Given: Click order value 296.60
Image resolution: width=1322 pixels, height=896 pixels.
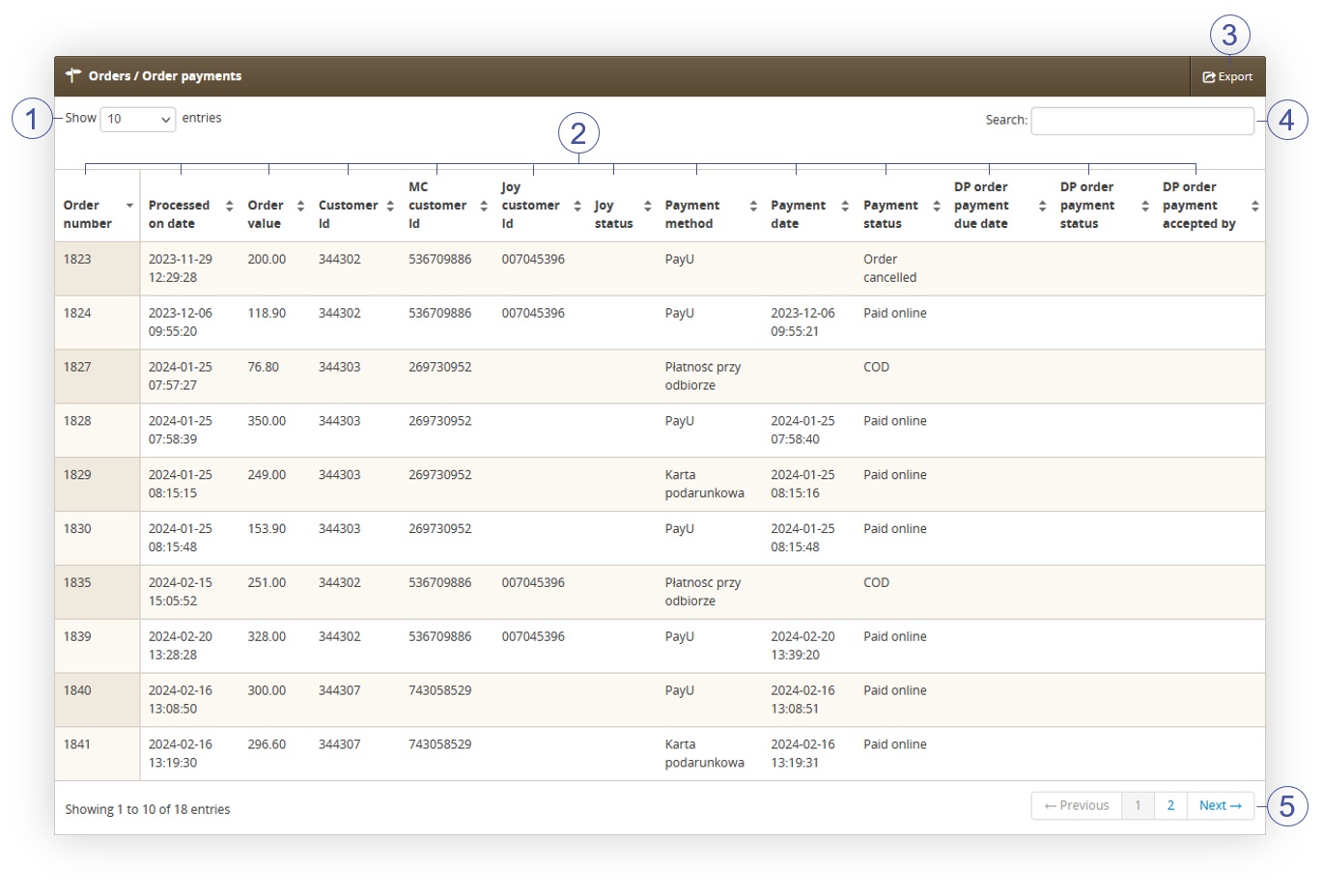Looking at the screenshot, I should click(x=267, y=744).
